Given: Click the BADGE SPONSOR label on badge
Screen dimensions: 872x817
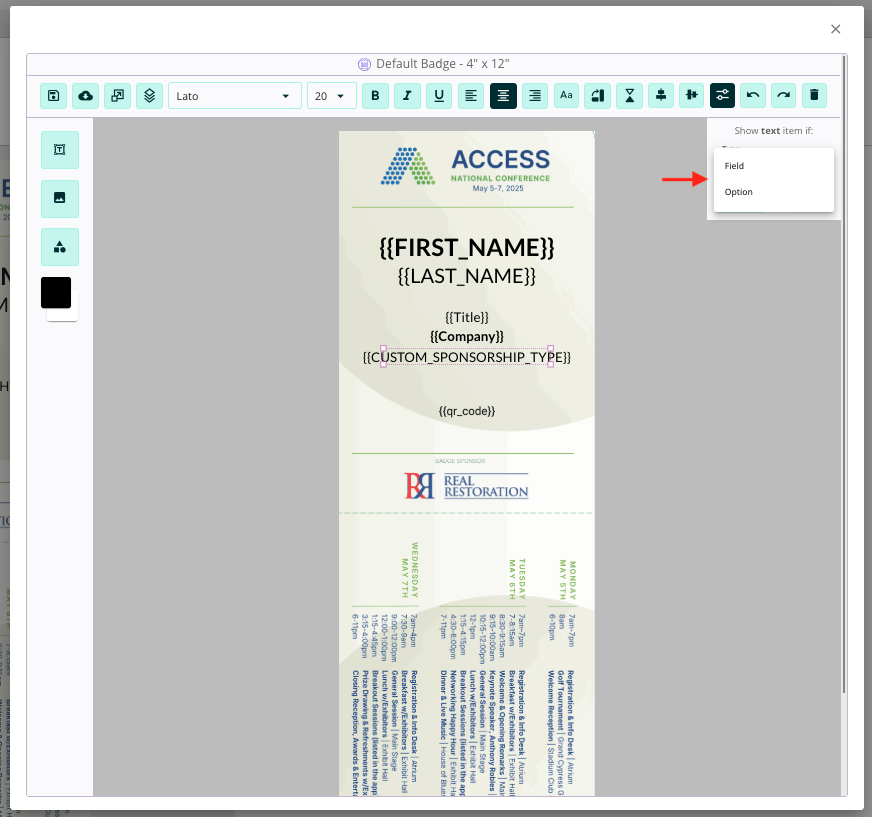Looking at the screenshot, I should (x=460, y=461).
